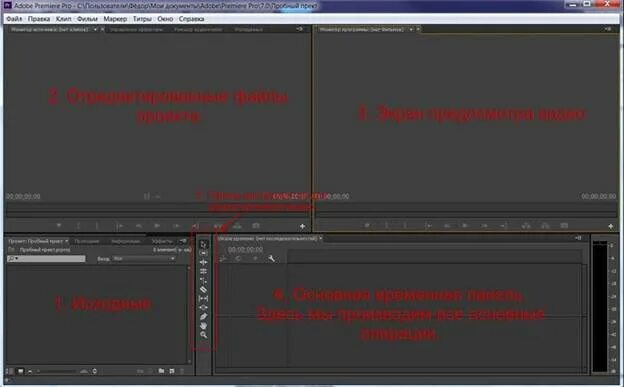Image resolution: width=624 pixels, height=387 pixels.
Task: Add marker in program monitor
Action: click(367, 226)
